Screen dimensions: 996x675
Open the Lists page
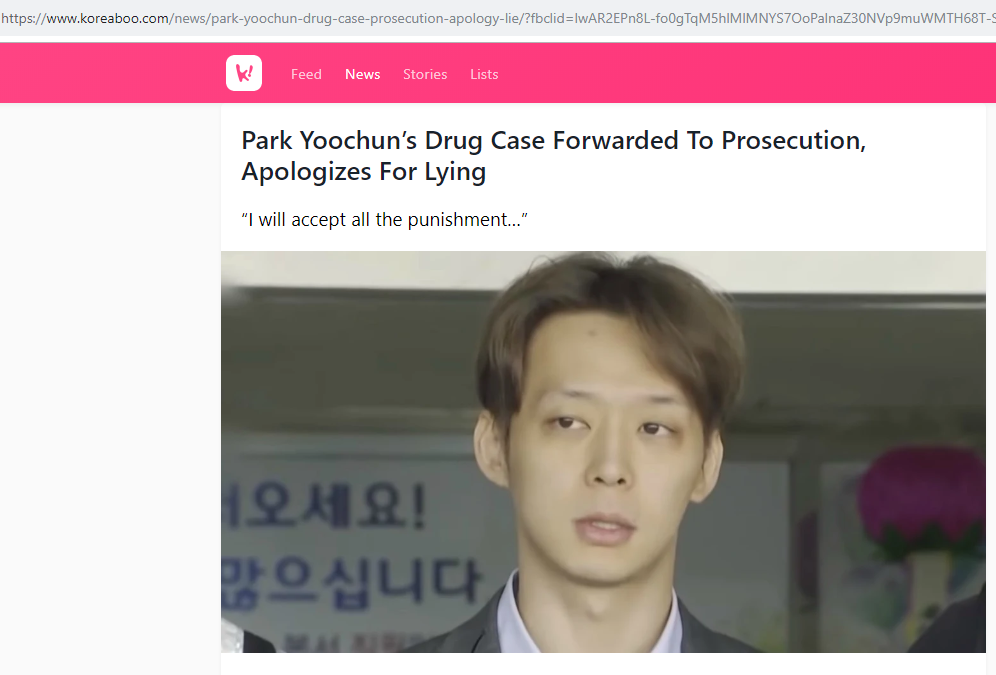tap(484, 74)
